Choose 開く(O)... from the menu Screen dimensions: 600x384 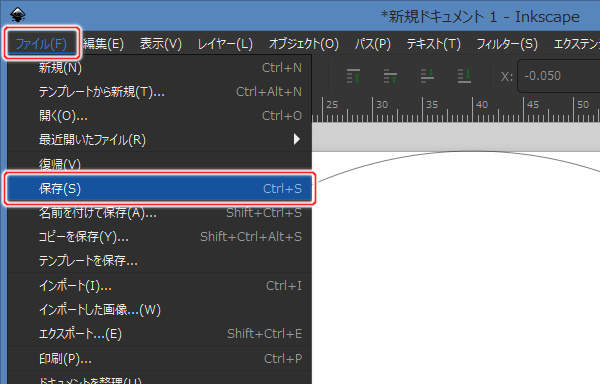coord(160,116)
